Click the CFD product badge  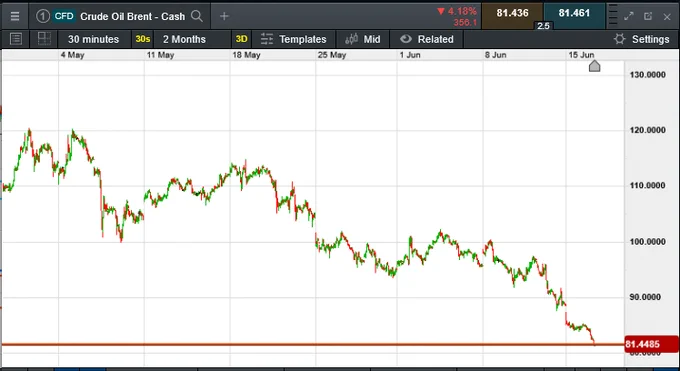64,16
